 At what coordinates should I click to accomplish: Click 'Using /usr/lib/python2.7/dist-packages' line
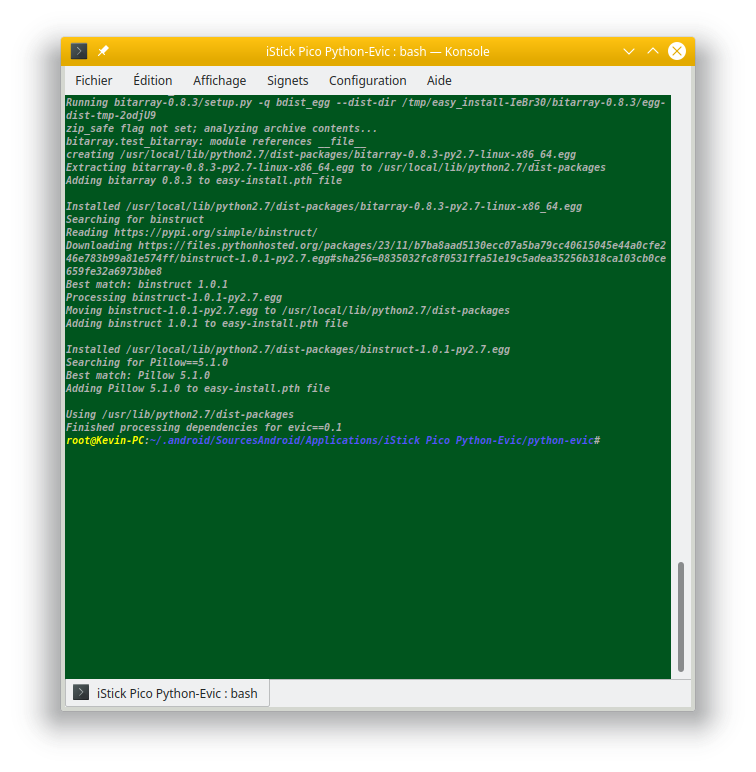(180, 415)
